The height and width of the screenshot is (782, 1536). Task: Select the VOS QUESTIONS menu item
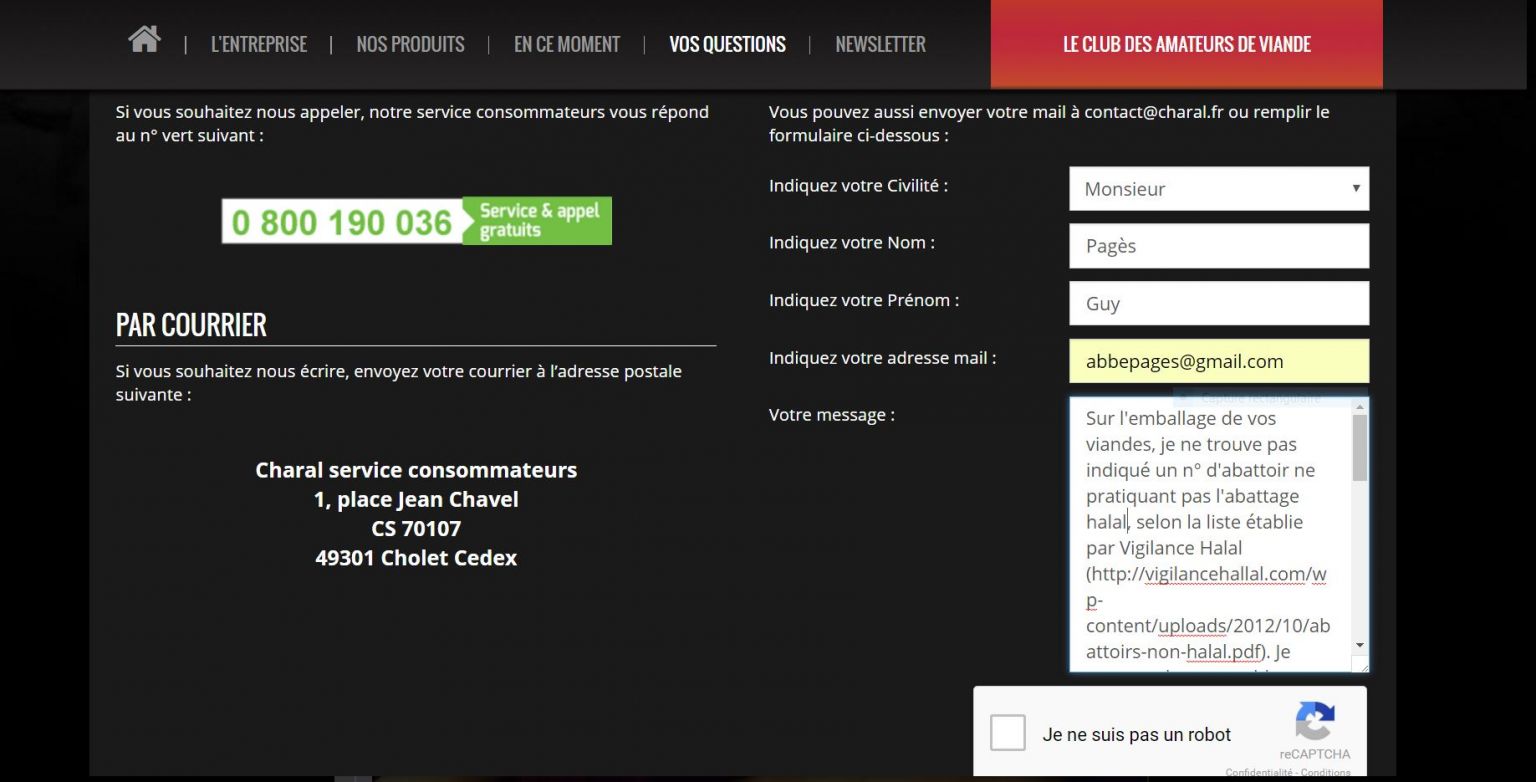[x=727, y=44]
